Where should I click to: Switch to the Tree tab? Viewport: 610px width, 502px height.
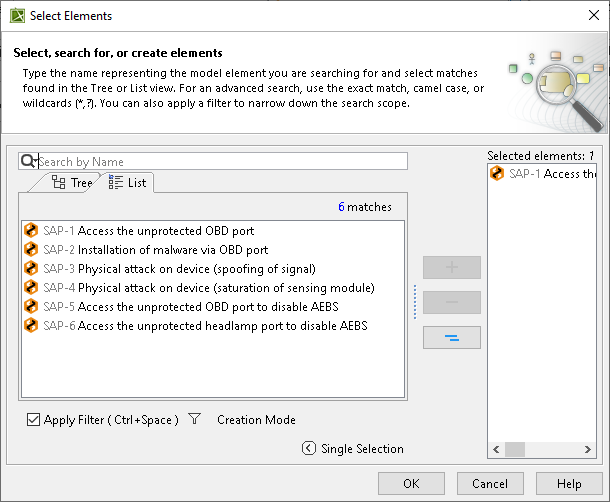point(72,183)
